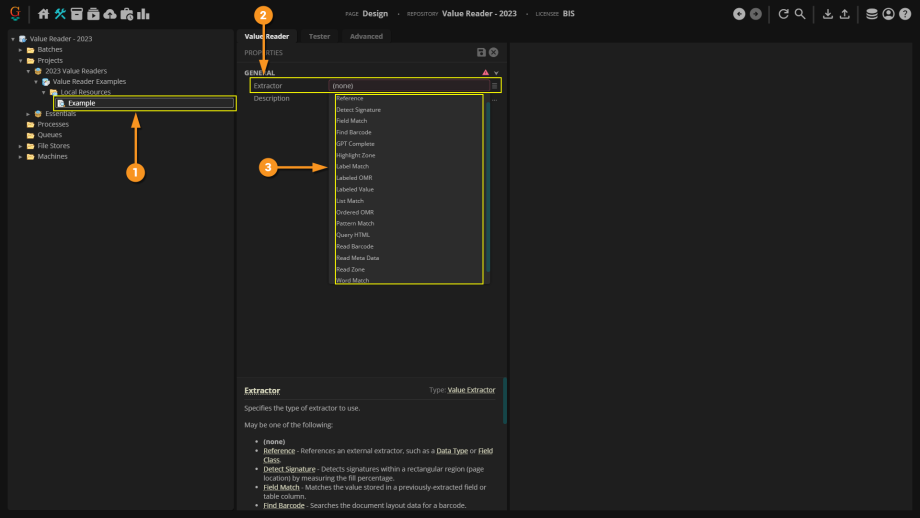
Task: Click the Cancel X icon in Properties
Action: [x=493, y=52]
